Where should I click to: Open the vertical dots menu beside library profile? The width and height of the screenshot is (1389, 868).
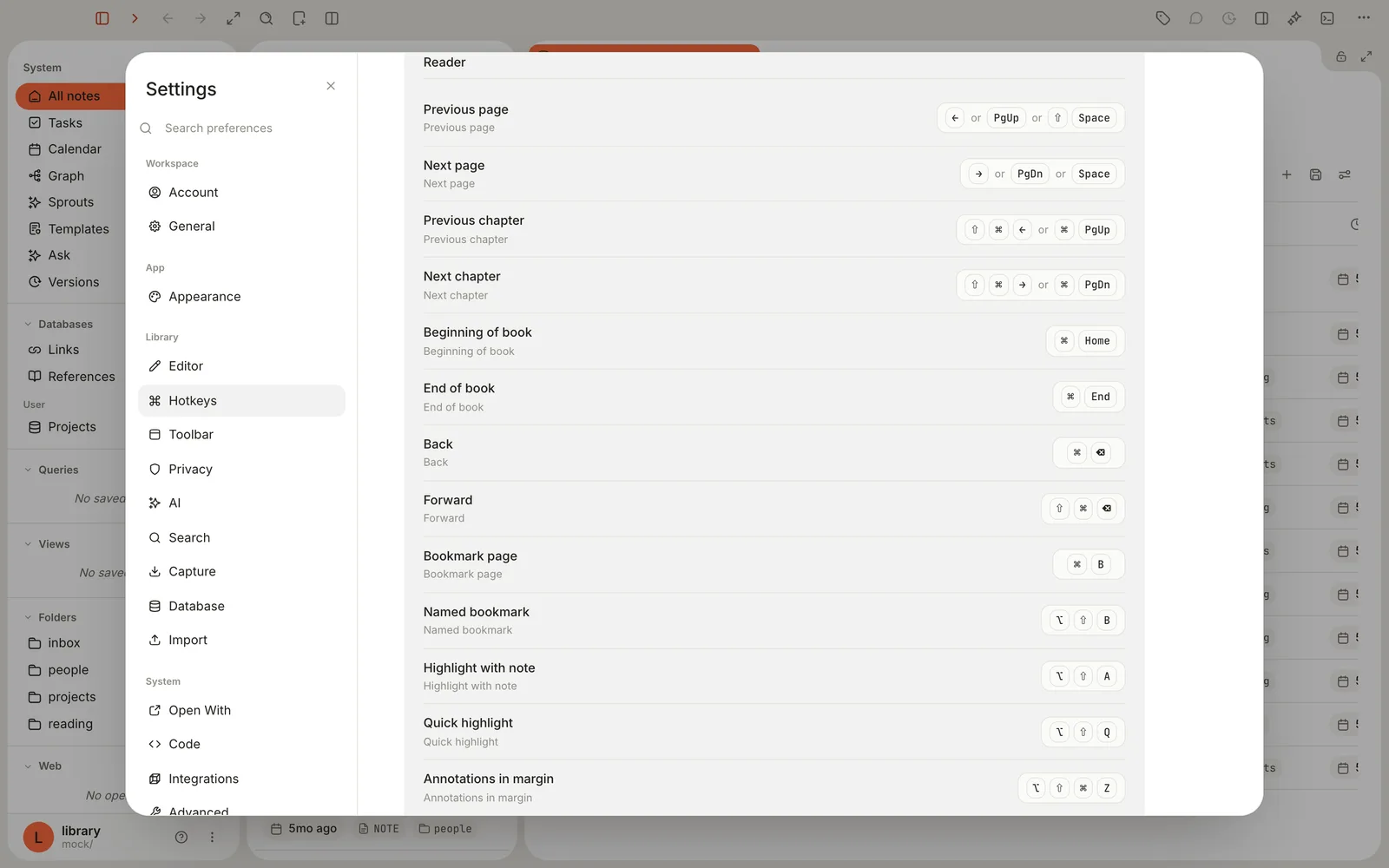[212, 838]
